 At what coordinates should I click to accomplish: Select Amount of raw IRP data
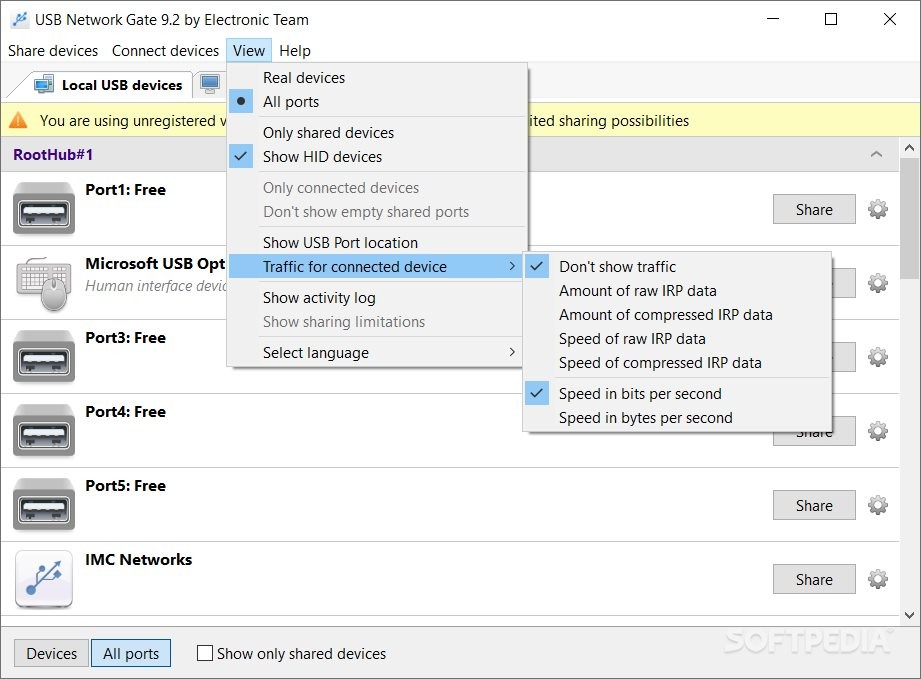click(677, 291)
